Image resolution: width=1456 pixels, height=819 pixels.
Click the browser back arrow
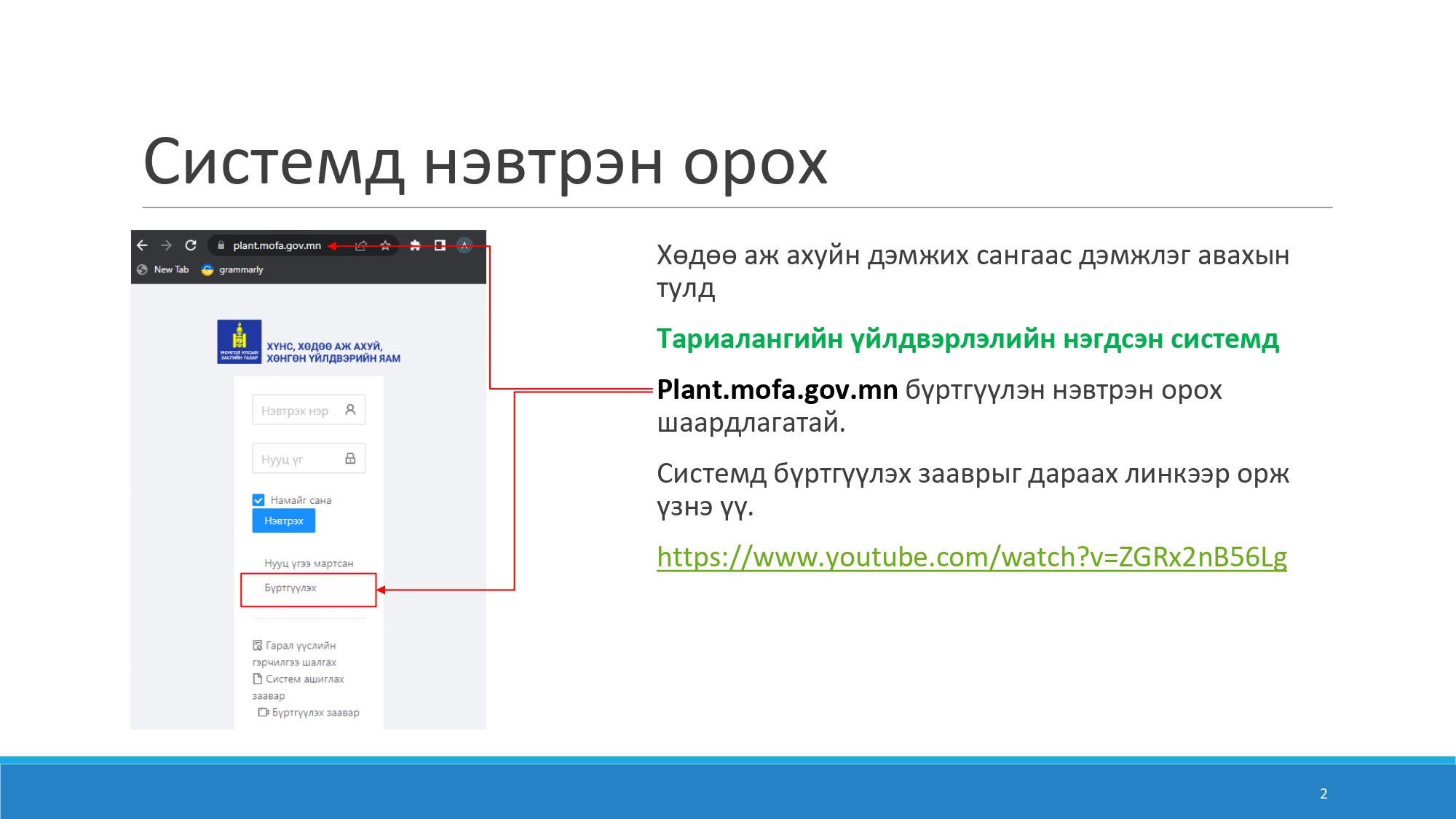[142, 245]
